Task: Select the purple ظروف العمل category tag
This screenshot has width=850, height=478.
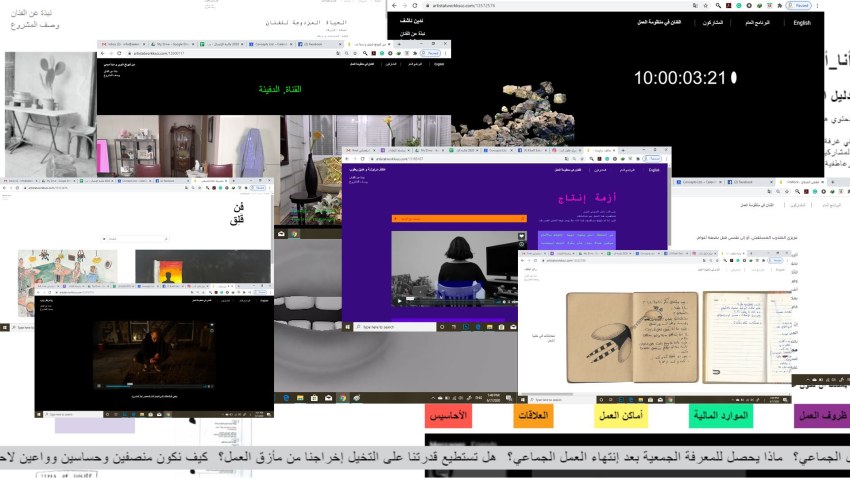Action: tap(821, 415)
